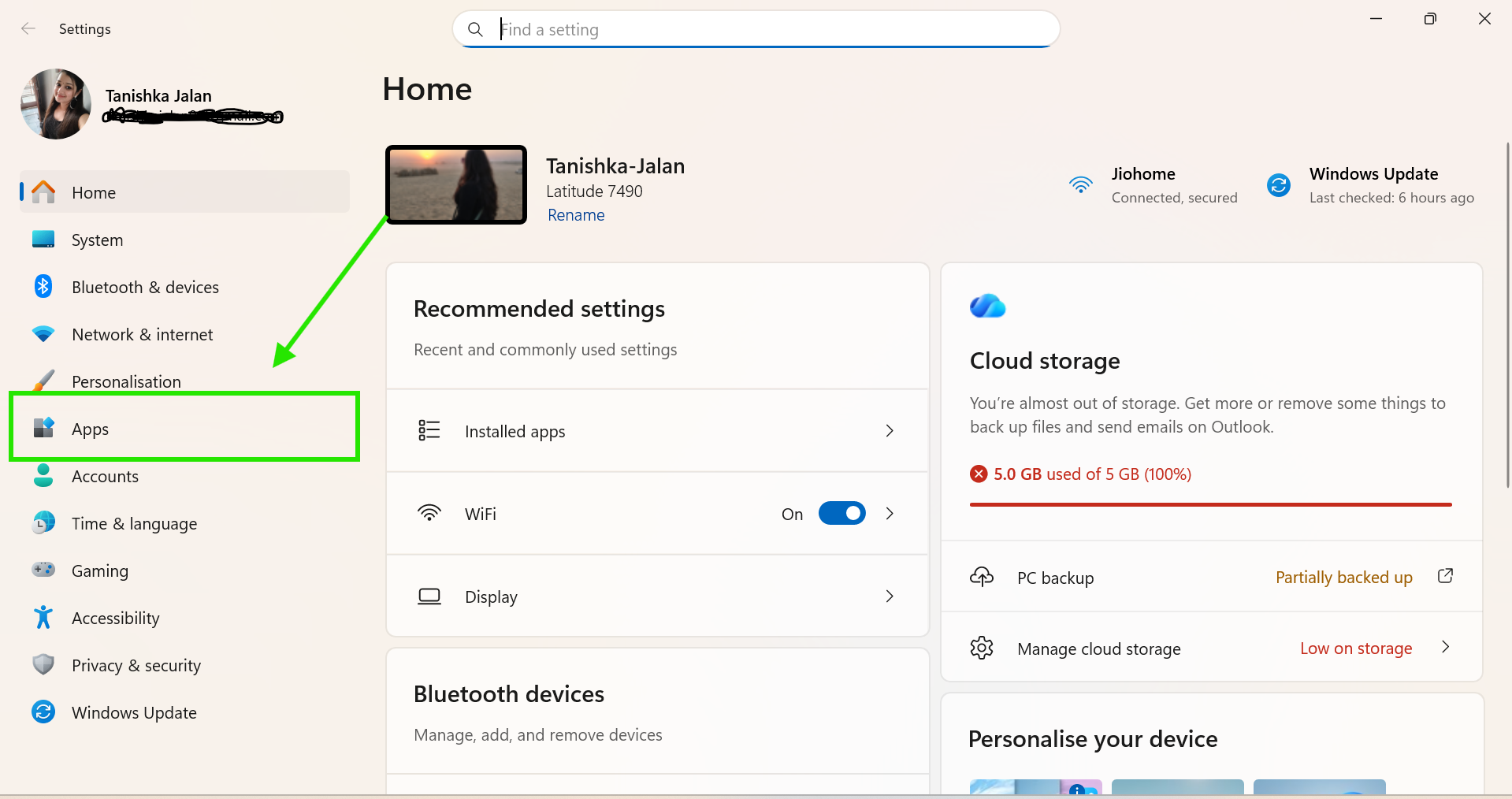
Task: Click the Rename link
Action: pyautogui.click(x=576, y=215)
